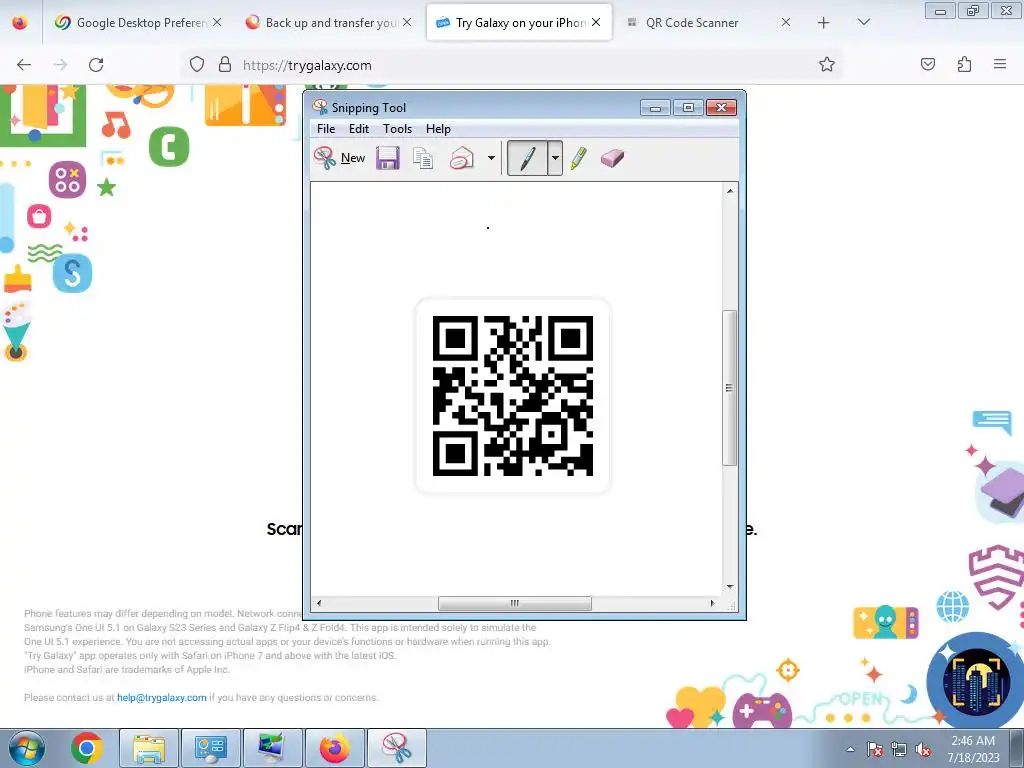1024x768 pixels.
Task: Click the scroll down arrow in Snipping Tool
Action: (729, 587)
